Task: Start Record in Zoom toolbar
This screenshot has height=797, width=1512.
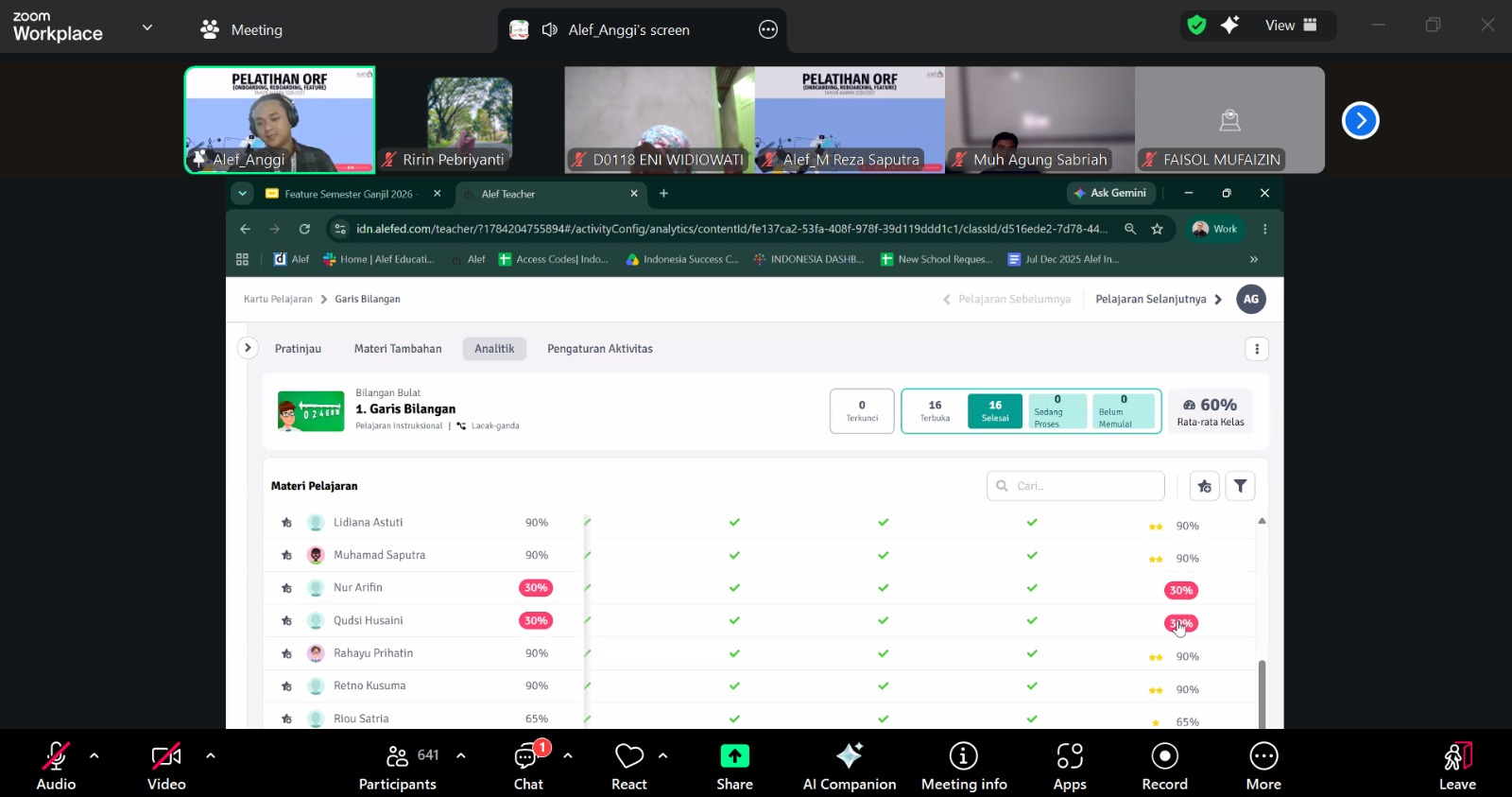Action: pyautogui.click(x=1164, y=767)
